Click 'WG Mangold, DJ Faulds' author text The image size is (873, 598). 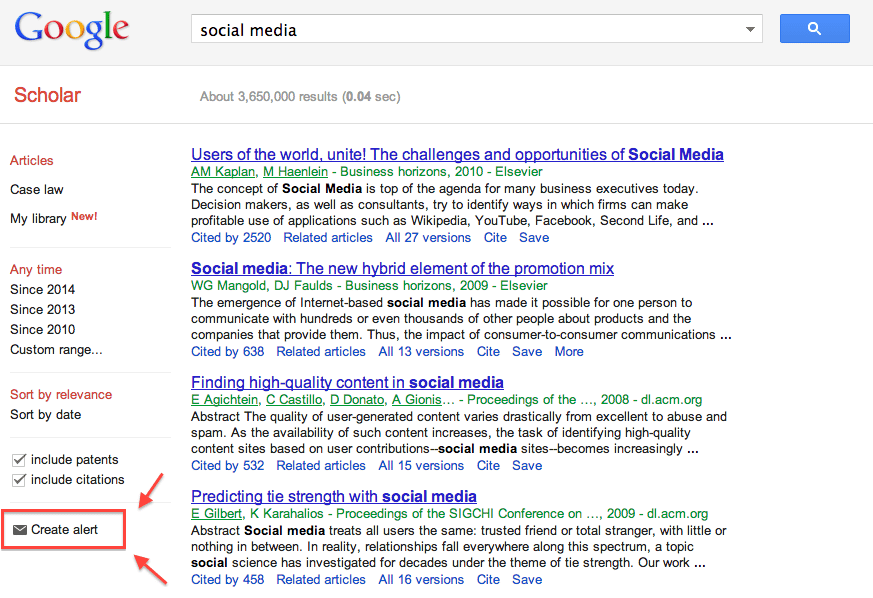262,286
